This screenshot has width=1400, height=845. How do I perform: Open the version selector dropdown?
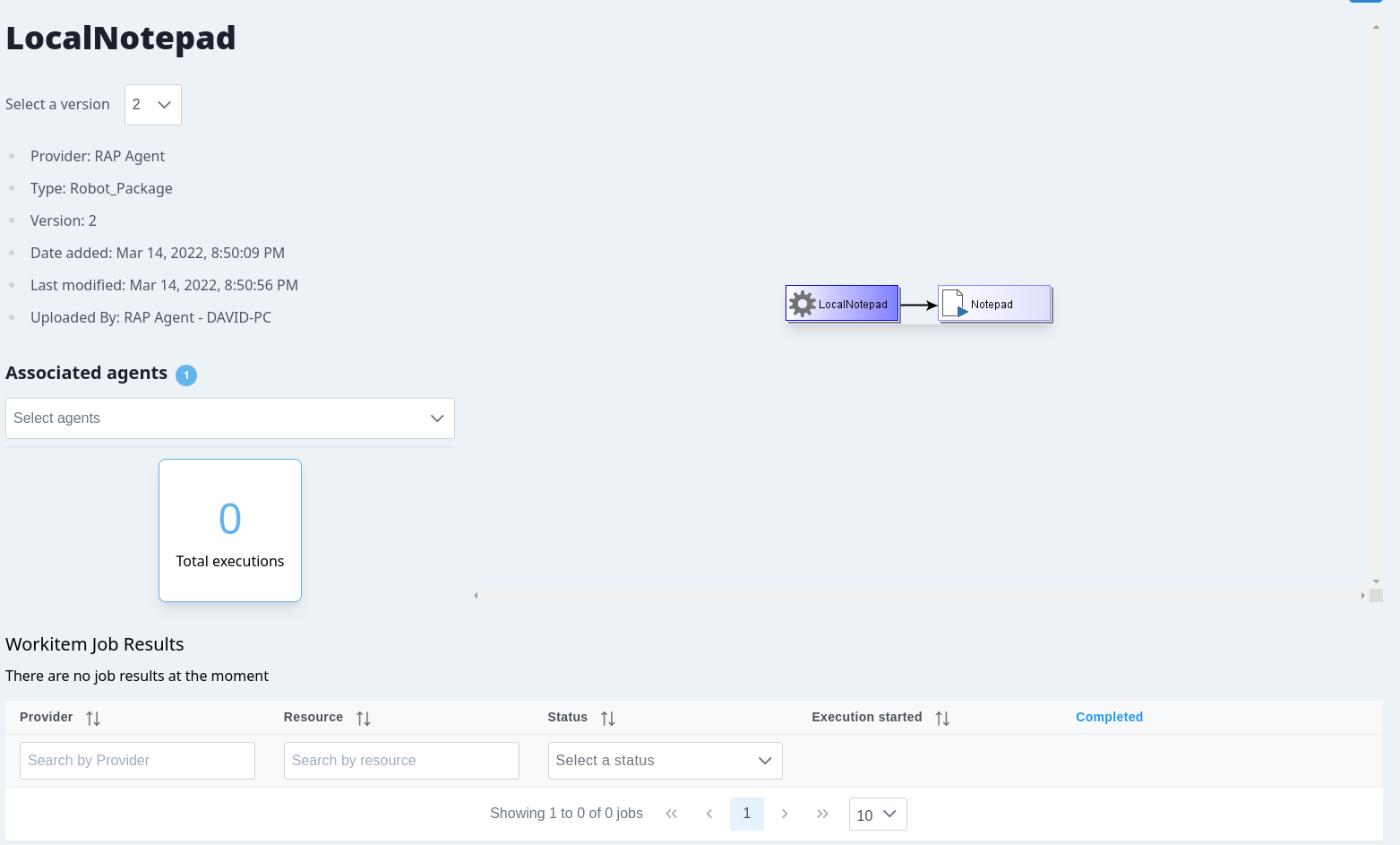(x=153, y=105)
